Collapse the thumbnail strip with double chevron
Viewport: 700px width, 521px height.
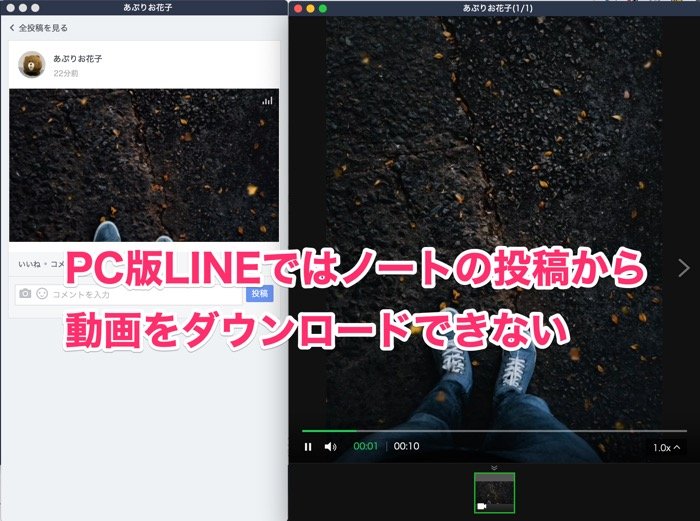[494, 466]
